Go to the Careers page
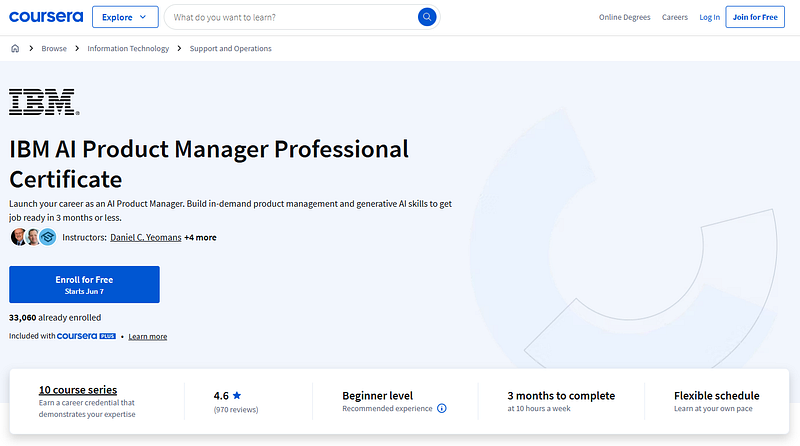The image size is (800, 446). tap(674, 17)
